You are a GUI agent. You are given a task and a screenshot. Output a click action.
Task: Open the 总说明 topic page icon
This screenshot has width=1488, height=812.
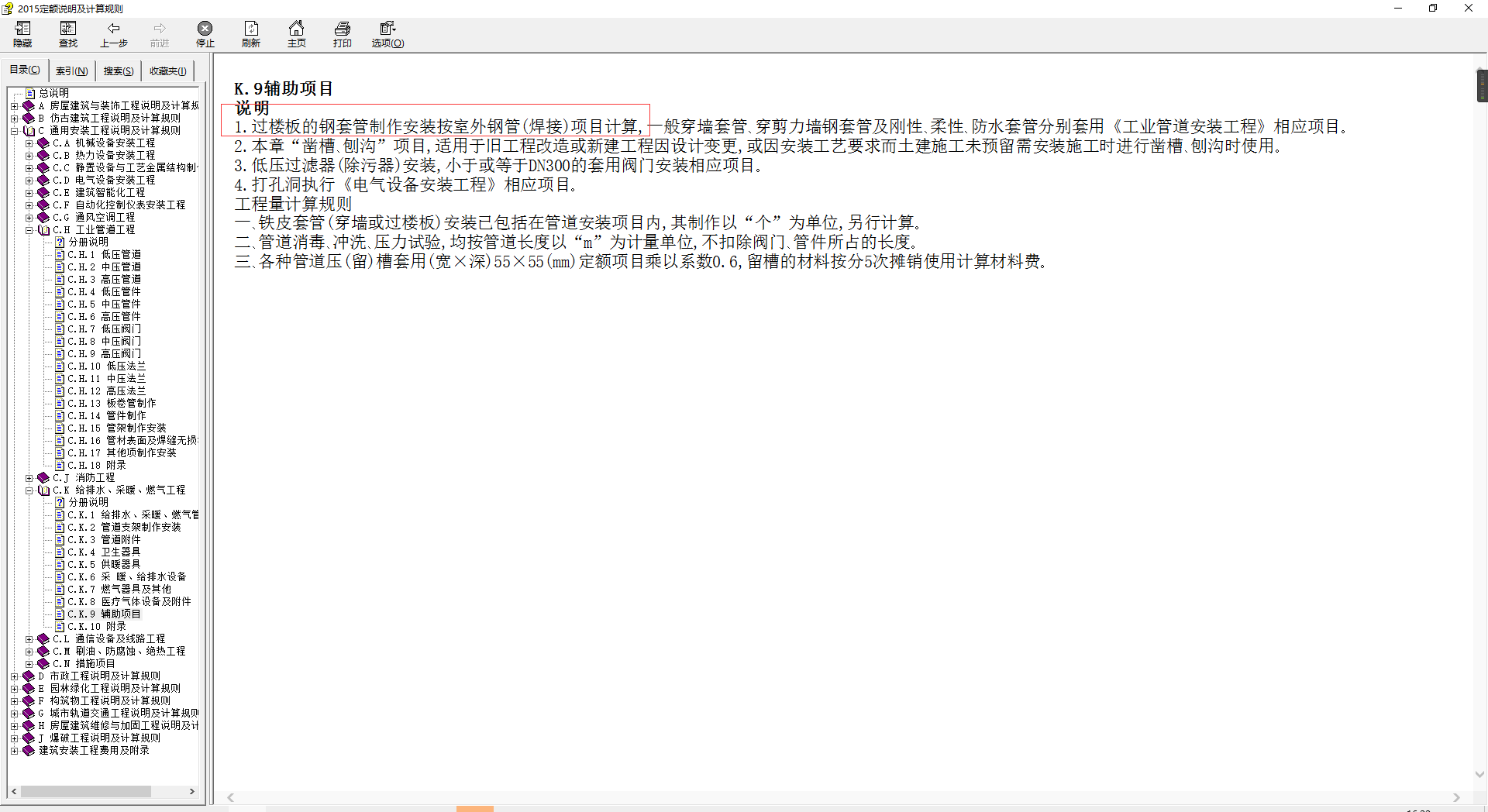click(30, 93)
